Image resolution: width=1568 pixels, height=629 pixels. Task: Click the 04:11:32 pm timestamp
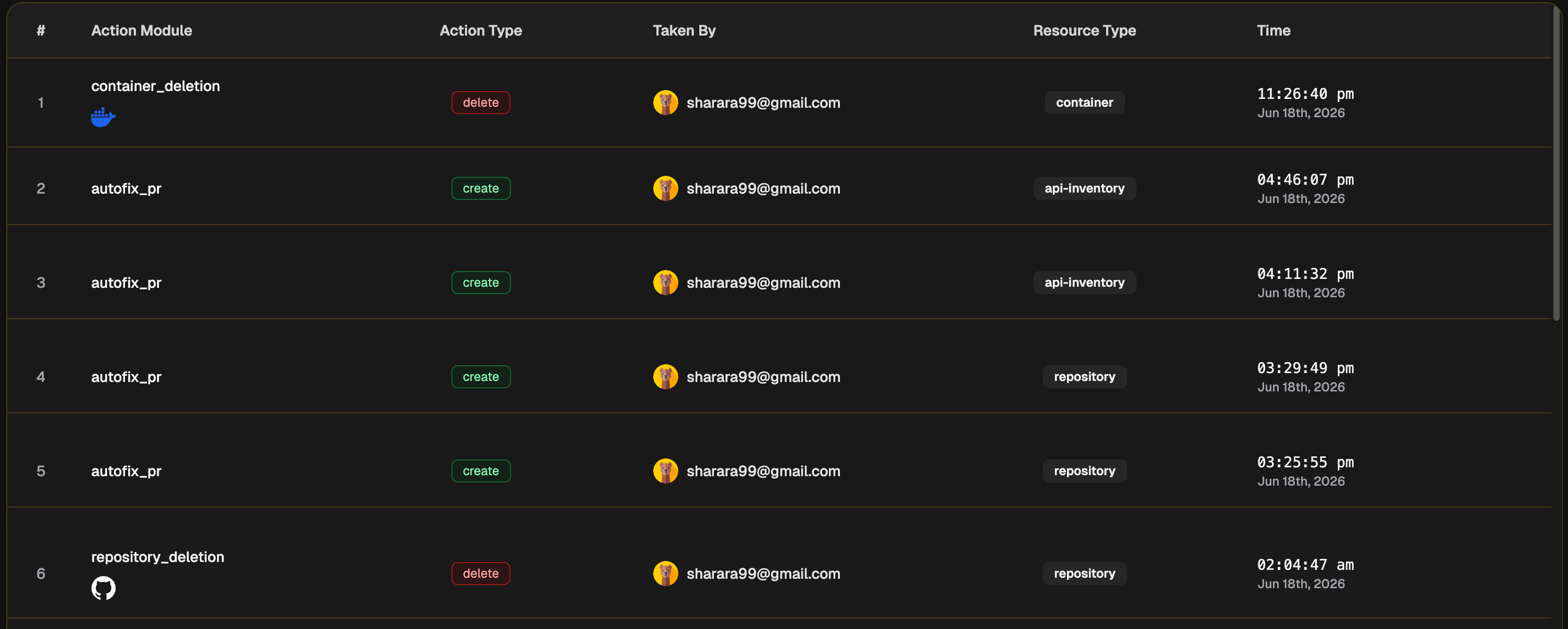tap(1305, 274)
